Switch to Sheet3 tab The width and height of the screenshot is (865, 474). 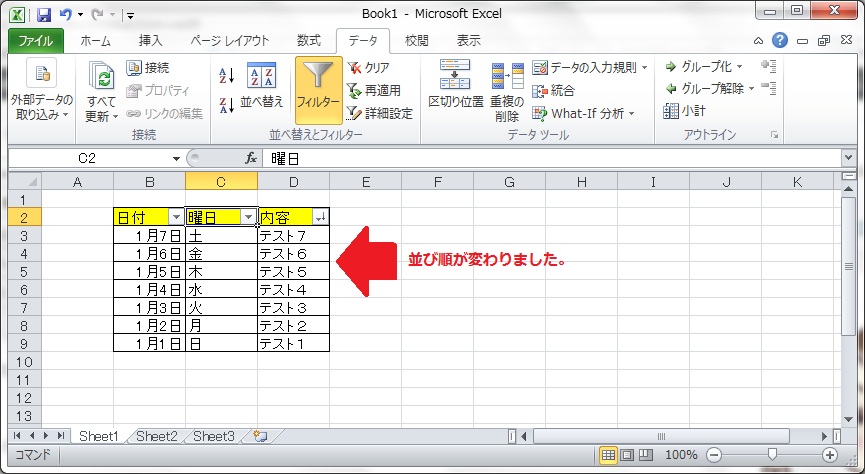click(x=214, y=436)
